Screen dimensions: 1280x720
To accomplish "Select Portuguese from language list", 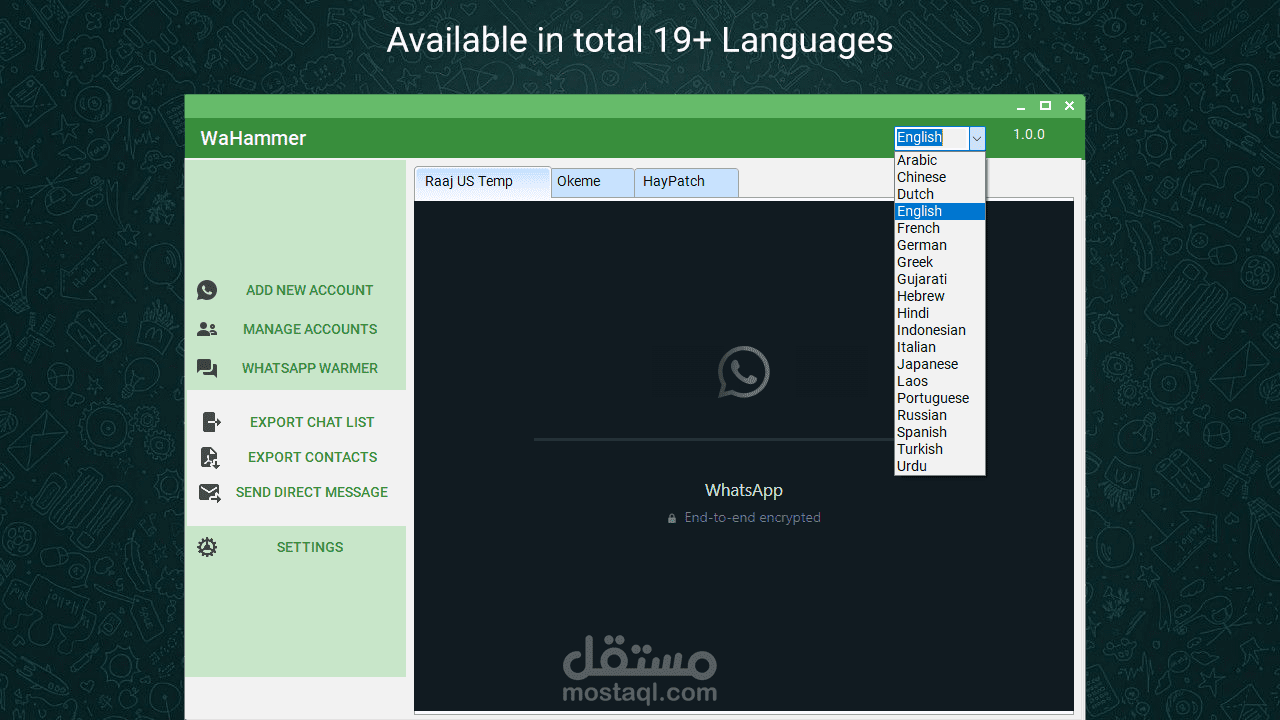I will click(940, 398).
